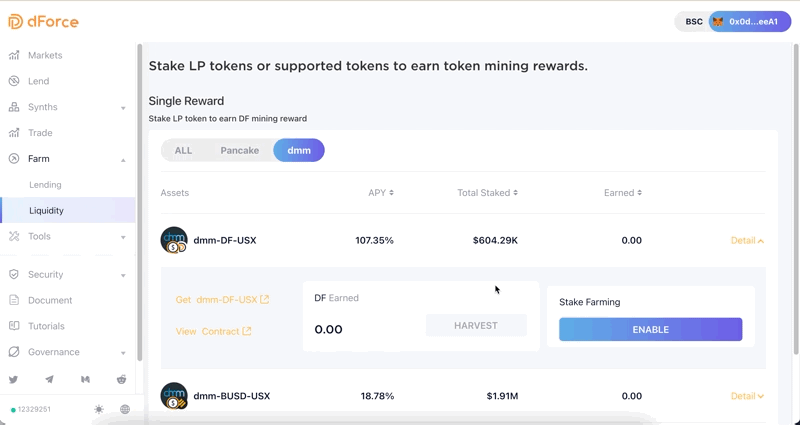Click the dmm-DF-USX token icon
The image size is (800, 425).
click(x=174, y=240)
